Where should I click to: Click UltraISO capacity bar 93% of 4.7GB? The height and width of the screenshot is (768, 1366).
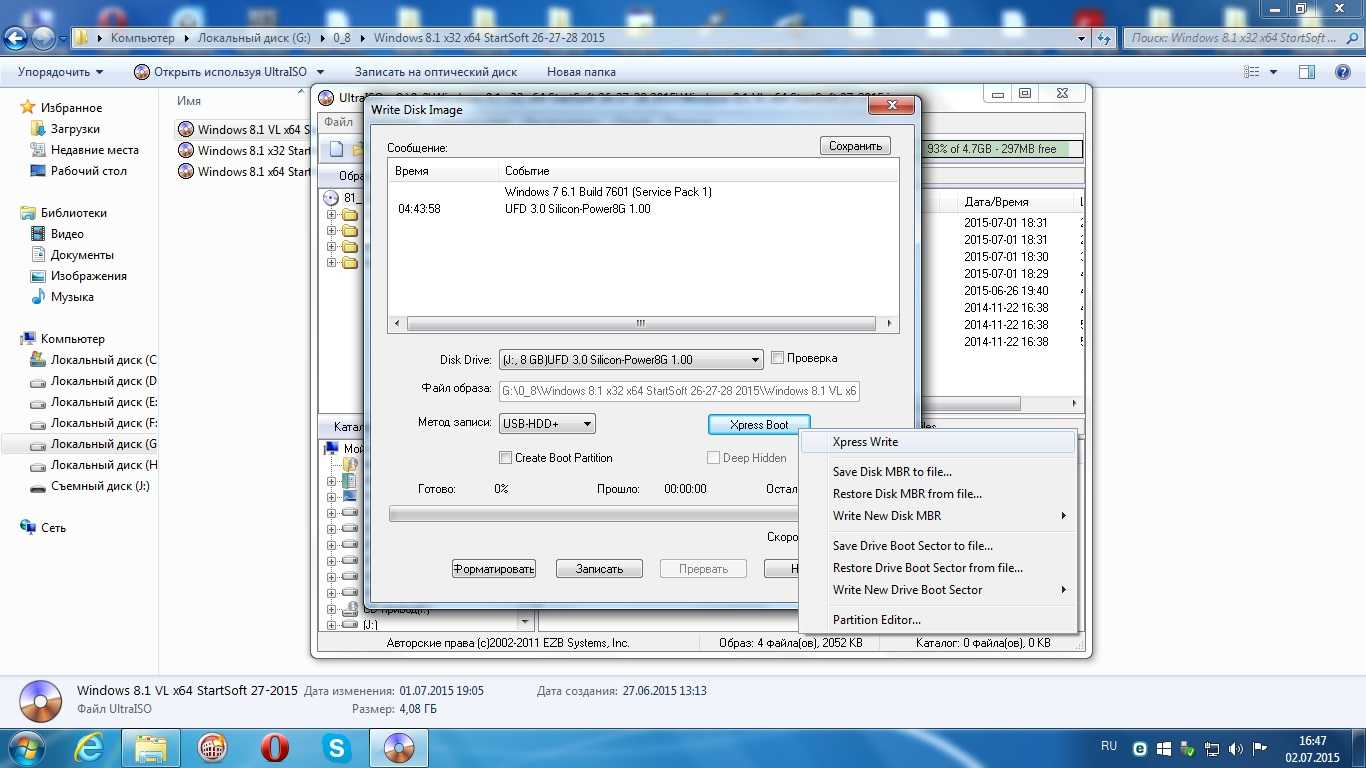click(x=1002, y=149)
